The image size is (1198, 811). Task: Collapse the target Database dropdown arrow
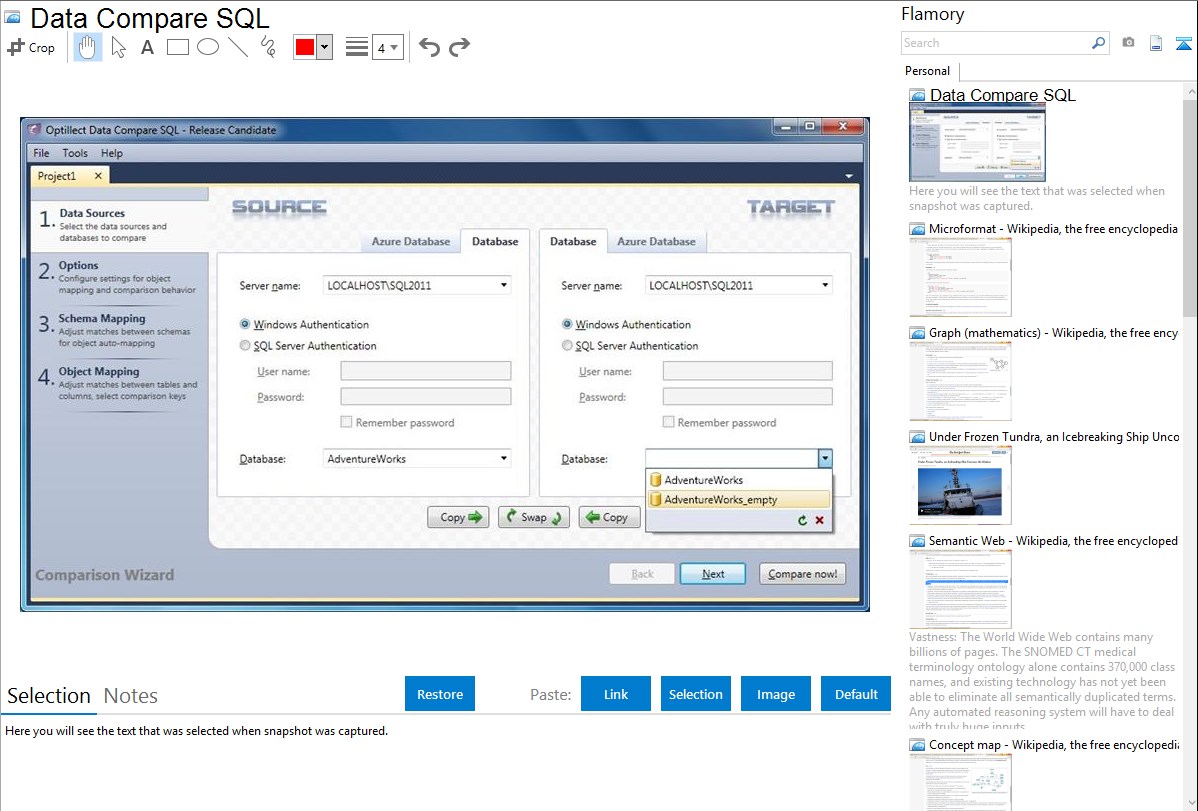pos(825,459)
